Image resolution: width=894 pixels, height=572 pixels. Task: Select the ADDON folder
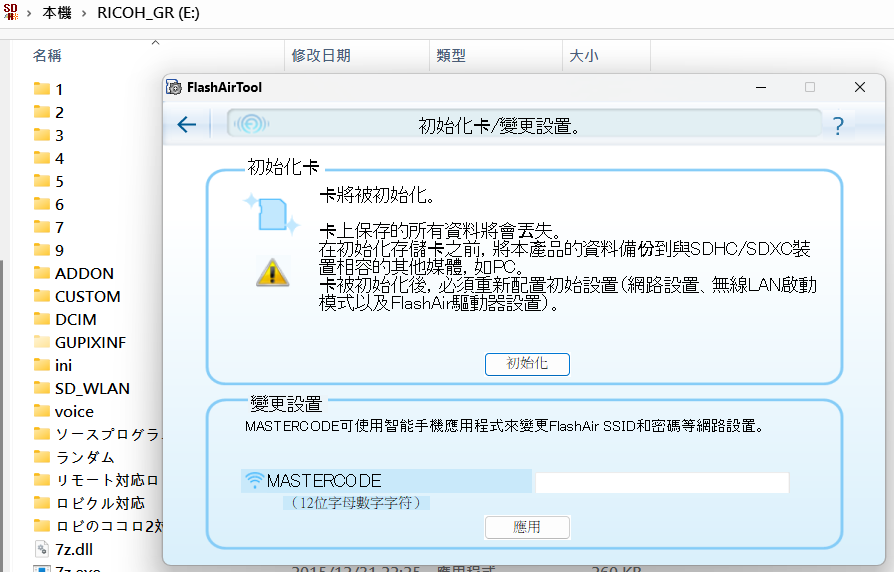tap(74, 273)
